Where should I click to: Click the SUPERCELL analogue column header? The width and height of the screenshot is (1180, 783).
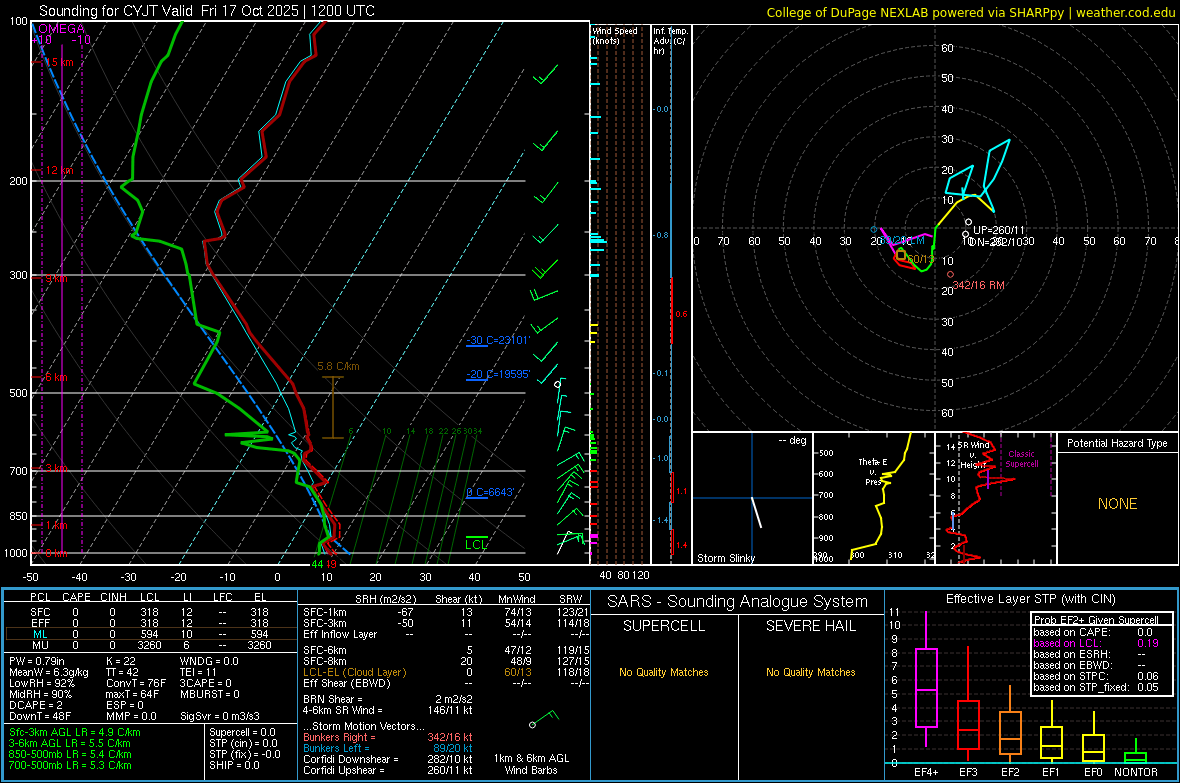pyautogui.click(x=664, y=626)
